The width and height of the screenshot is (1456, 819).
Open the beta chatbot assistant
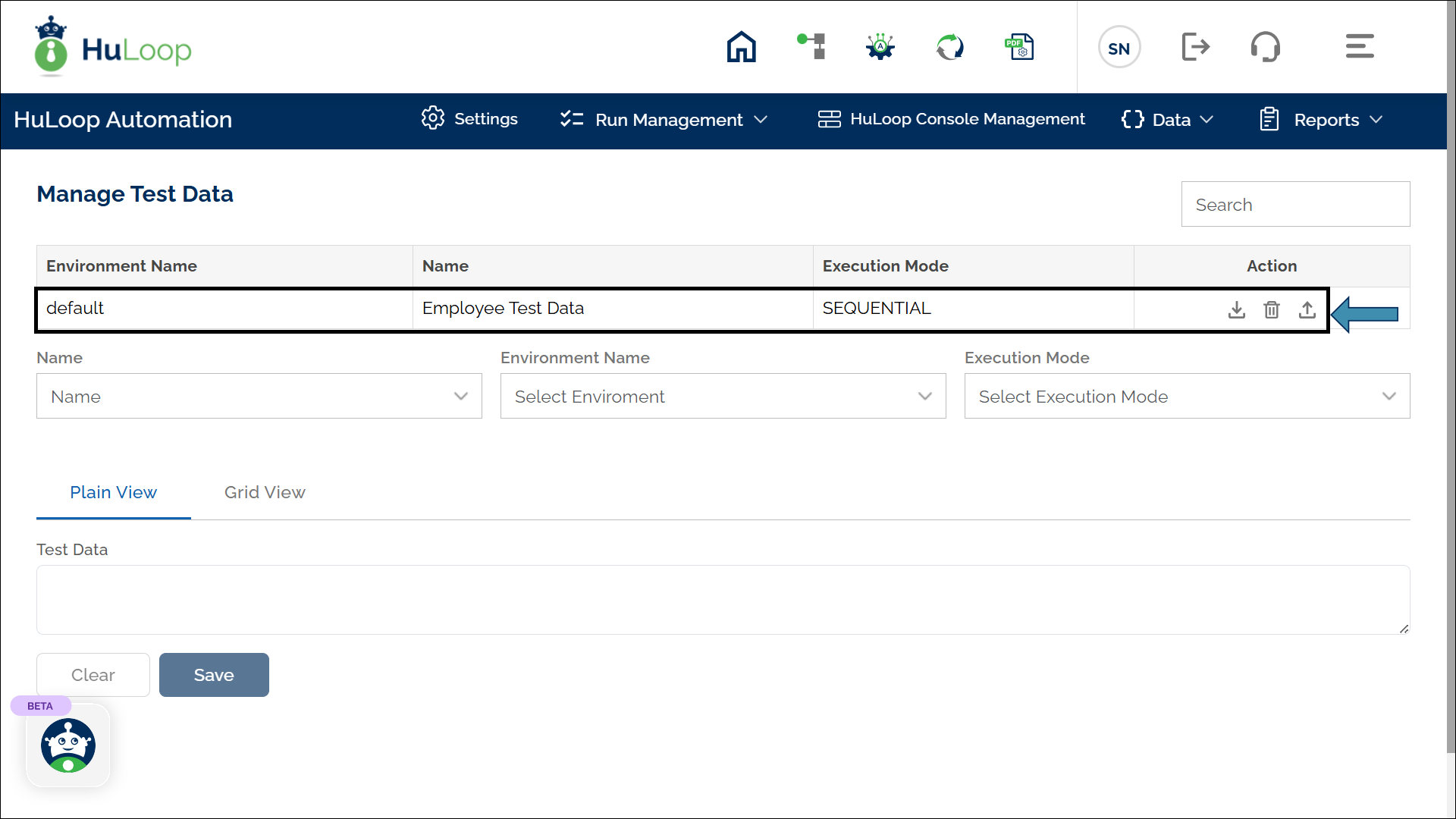point(68,745)
